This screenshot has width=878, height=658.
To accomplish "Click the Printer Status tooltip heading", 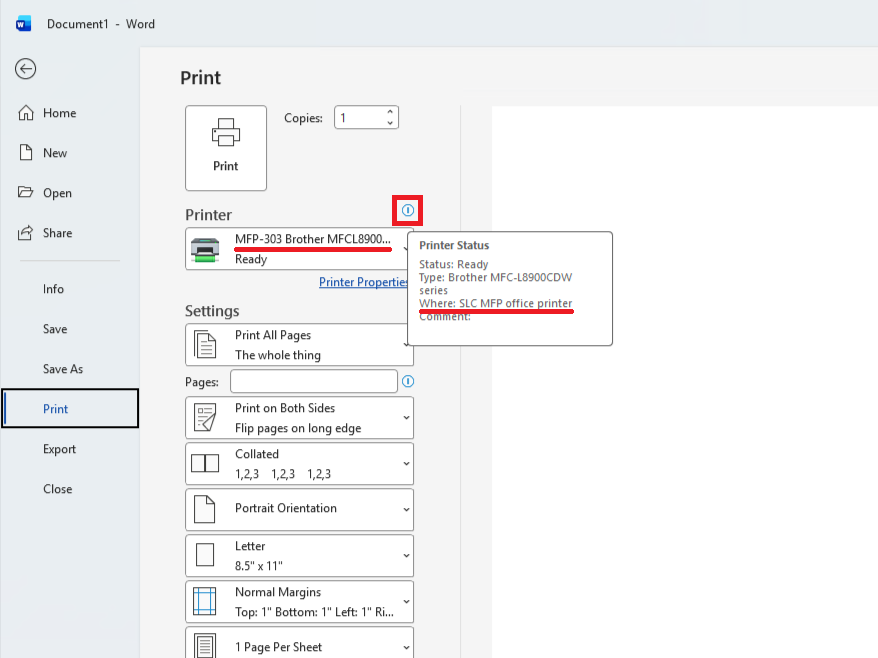I will (454, 245).
